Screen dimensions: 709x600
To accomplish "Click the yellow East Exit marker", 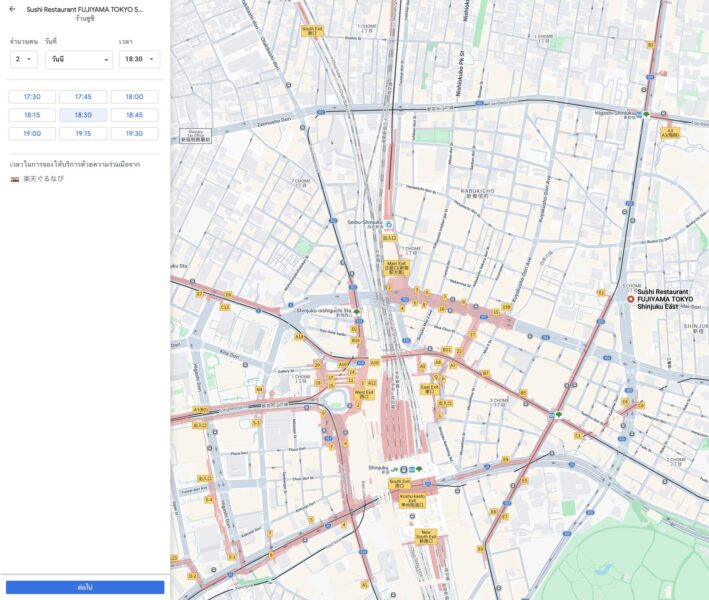I will [429, 388].
